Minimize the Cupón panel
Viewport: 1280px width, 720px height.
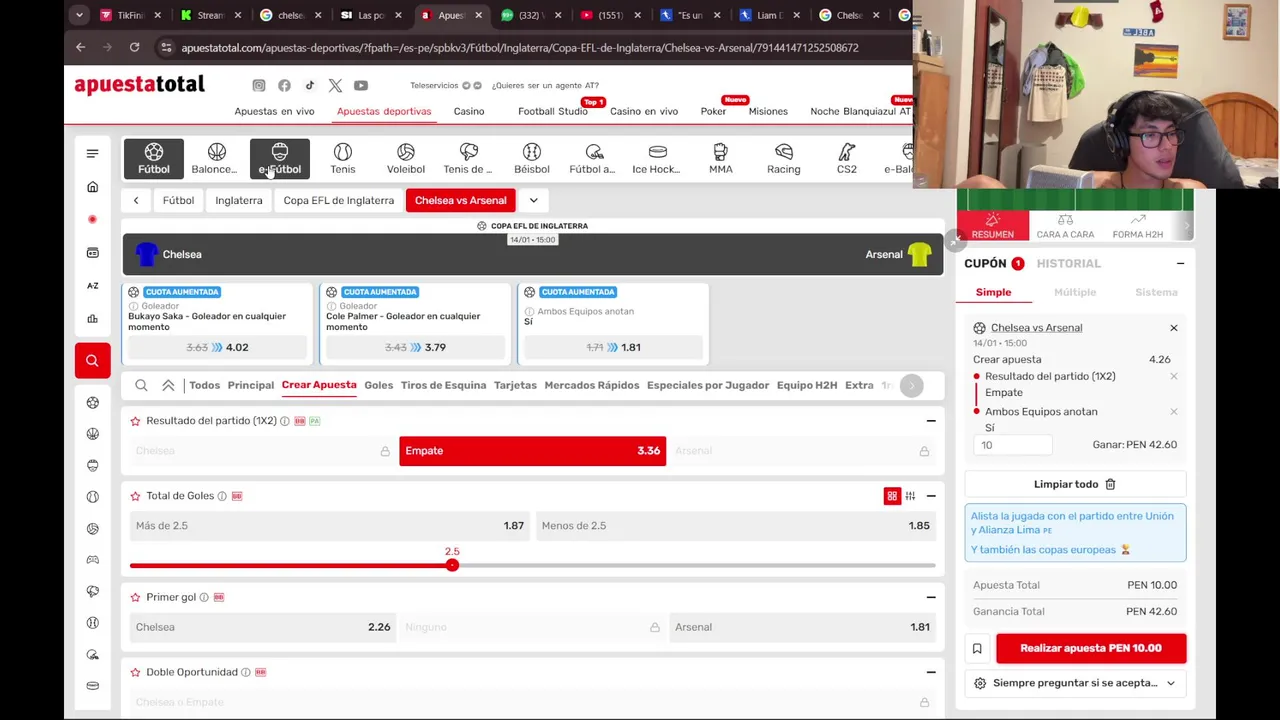click(x=1180, y=263)
